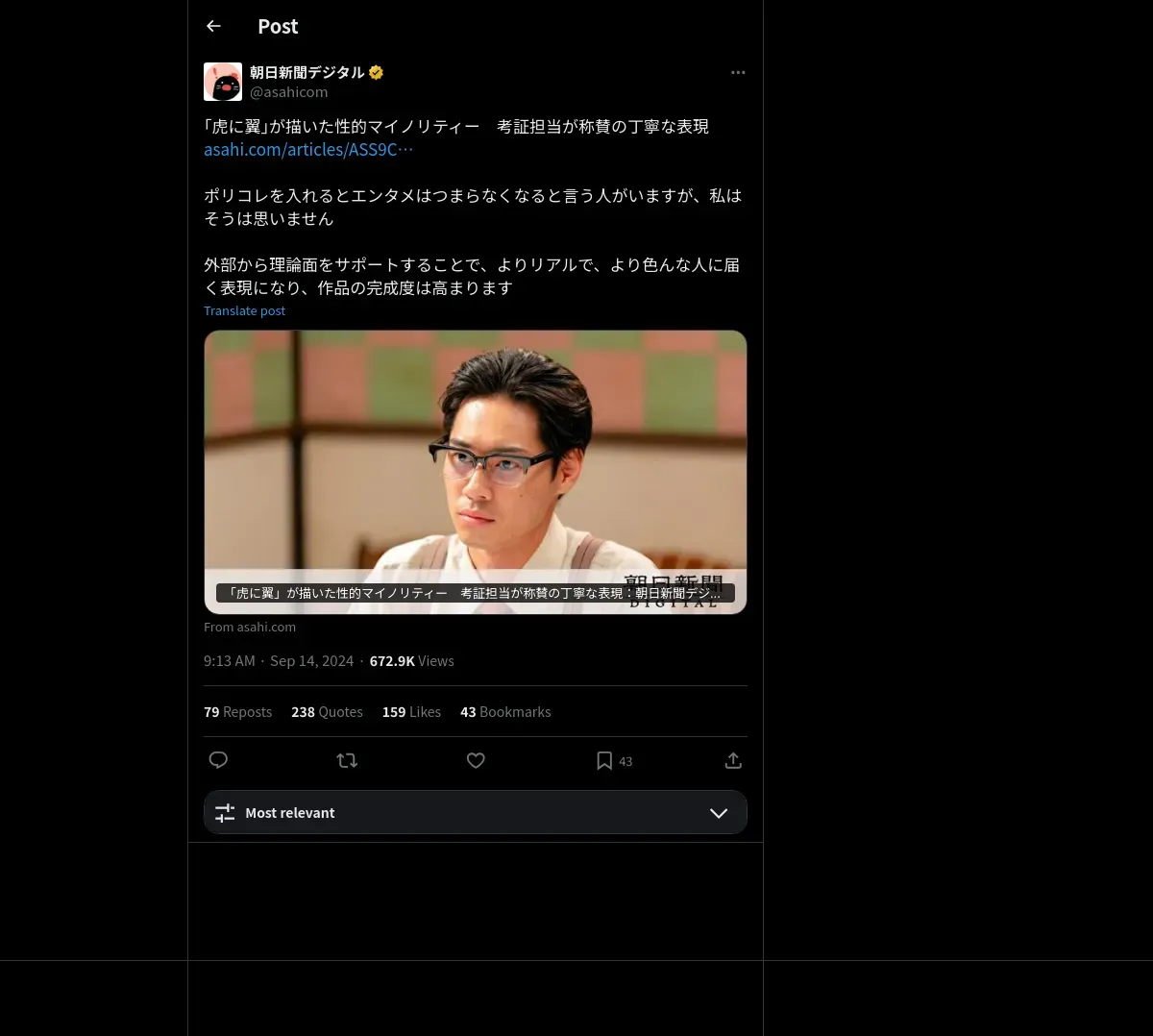The width and height of the screenshot is (1153, 1036).
Task: Go back using the arrow icon
Action: 214,26
